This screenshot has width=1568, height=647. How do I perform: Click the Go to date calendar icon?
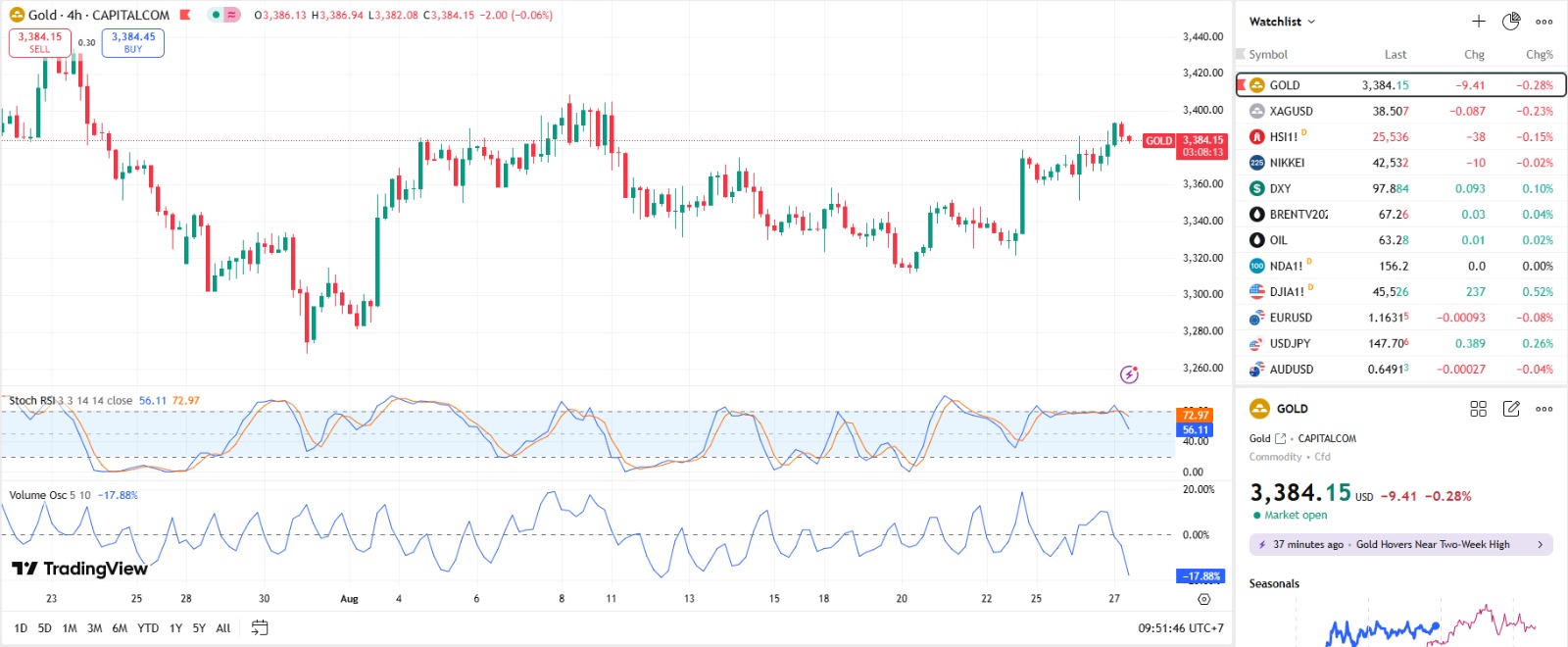pos(260,628)
